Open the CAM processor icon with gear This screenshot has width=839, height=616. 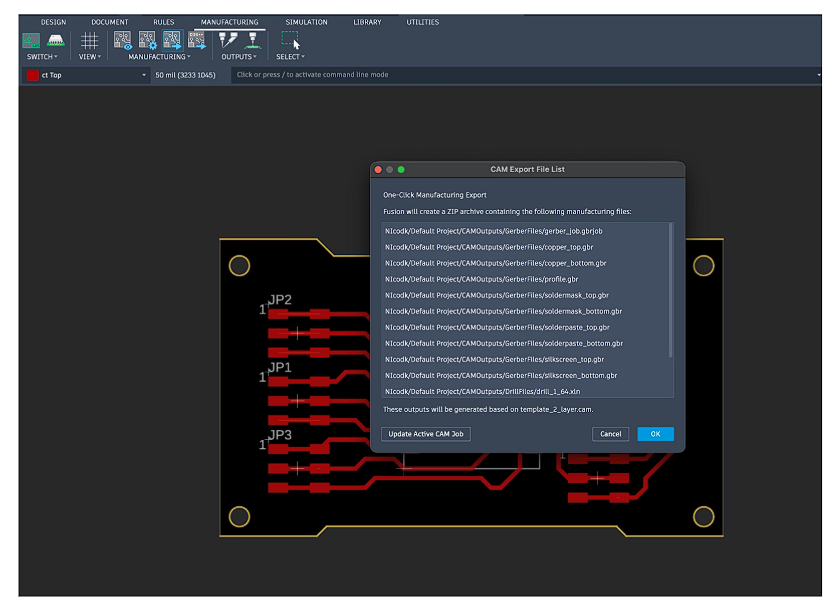[147, 41]
